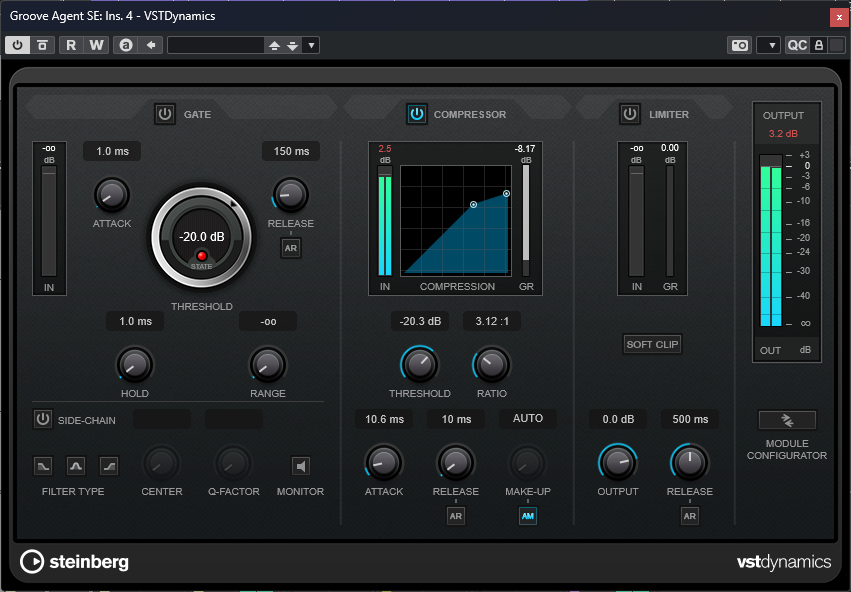Click the Compressor Make-Up knob

click(528, 463)
